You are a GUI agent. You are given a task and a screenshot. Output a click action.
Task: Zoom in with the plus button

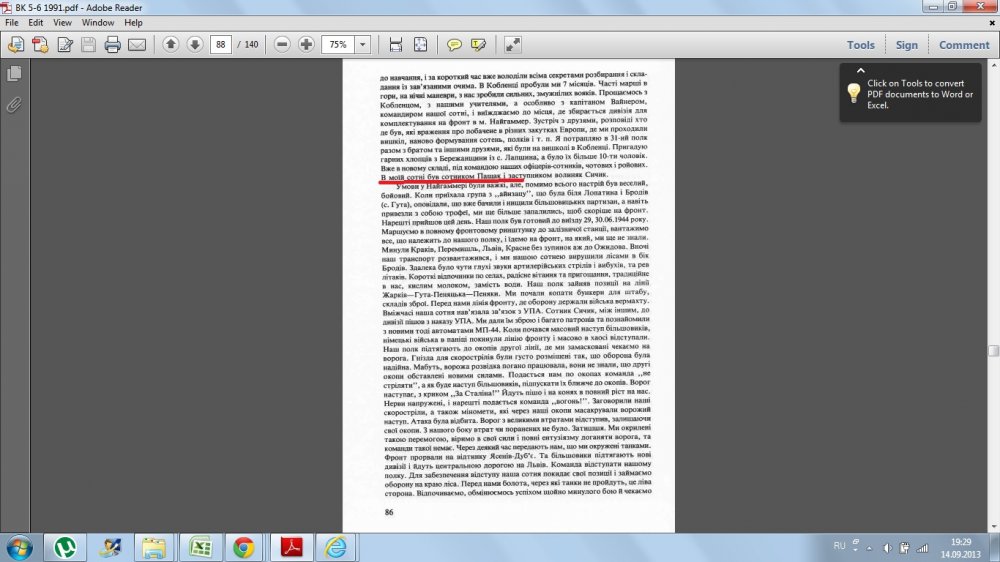(x=306, y=45)
